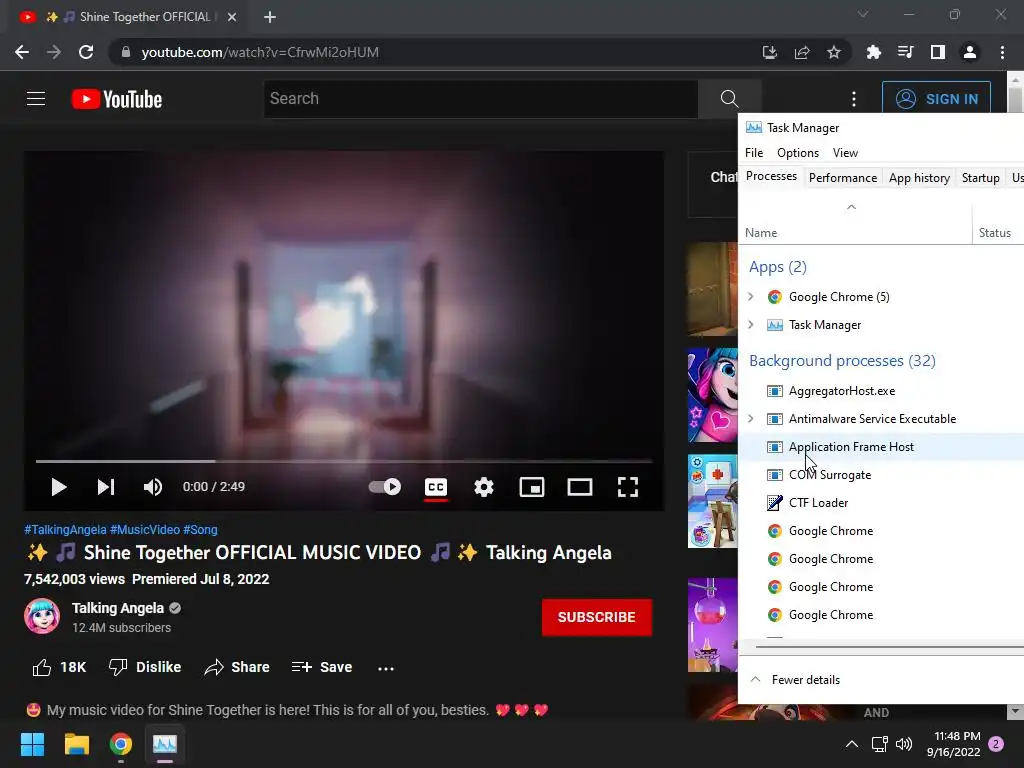Image resolution: width=1024 pixels, height=768 pixels.
Task: Switch to Performance tab
Action: tap(842, 178)
